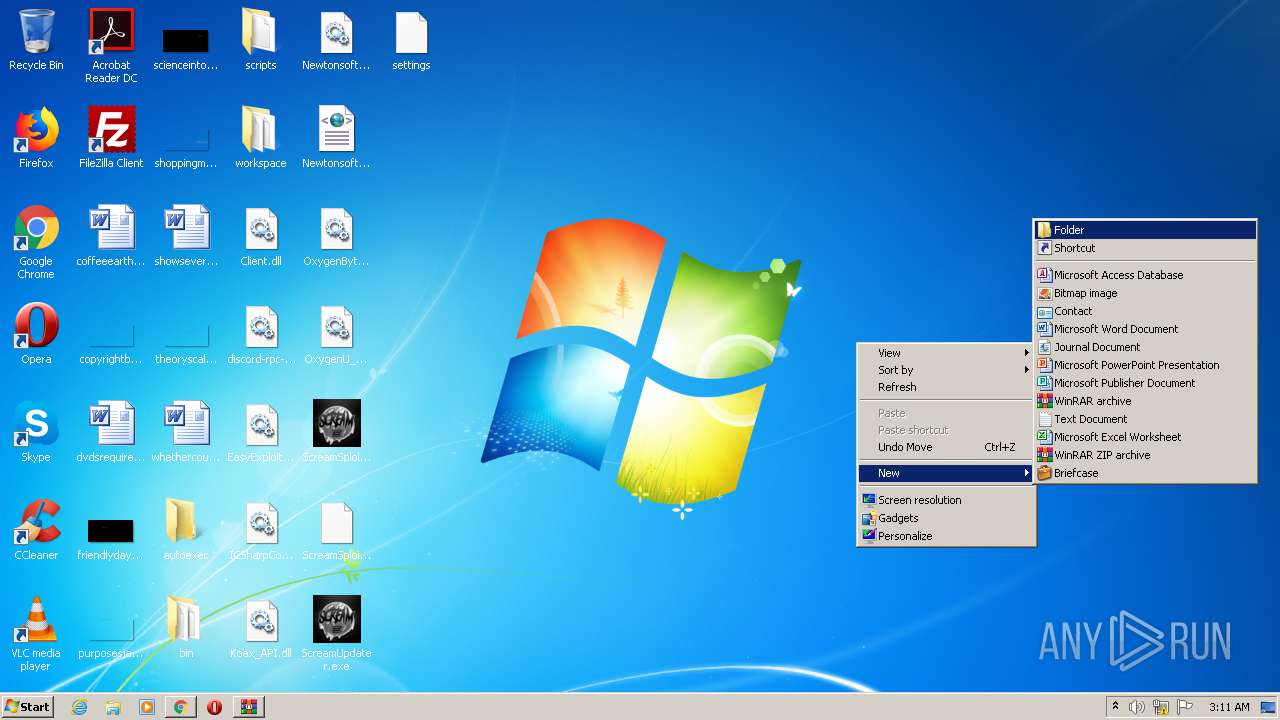The width and height of the screenshot is (1280, 720).
Task: Select FileZilla Client desktop icon
Action: (x=111, y=138)
